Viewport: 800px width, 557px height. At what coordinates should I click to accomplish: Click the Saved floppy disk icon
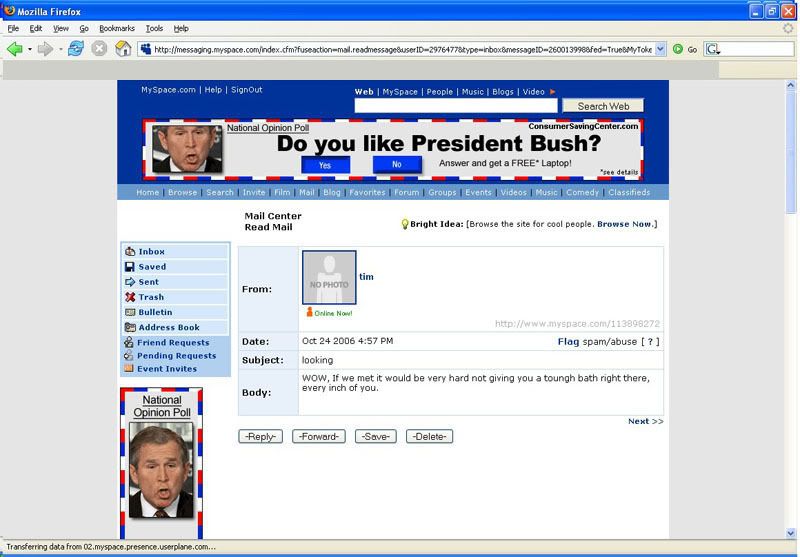pyautogui.click(x=130, y=267)
